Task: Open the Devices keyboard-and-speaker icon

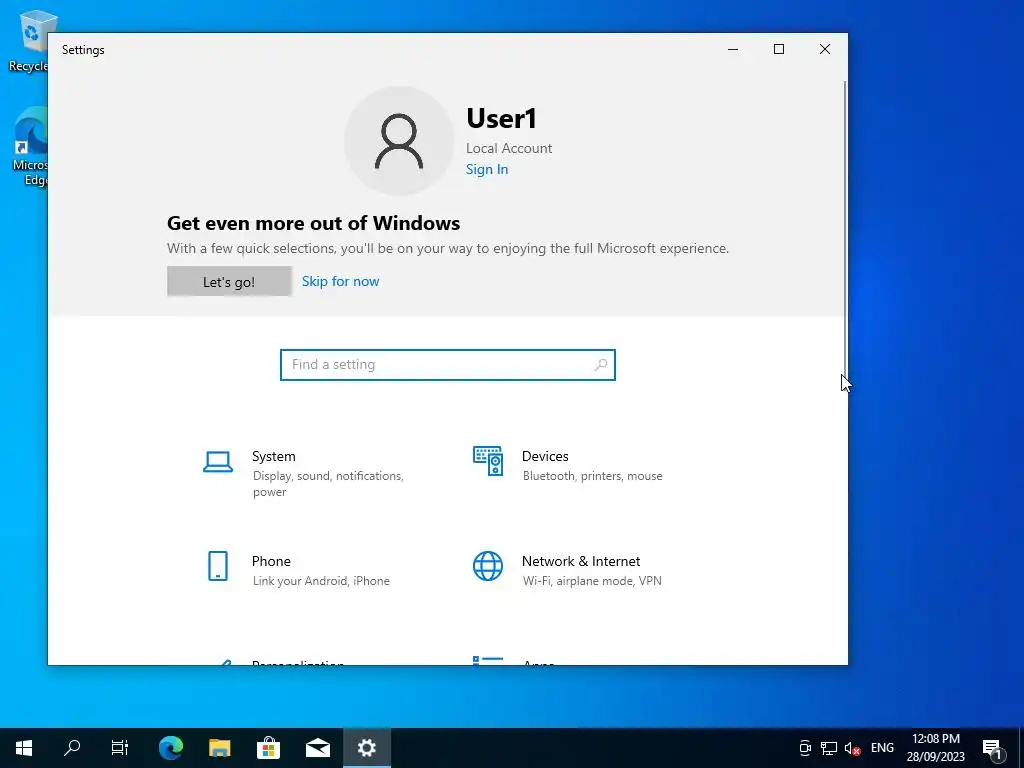Action: coord(488,461)
